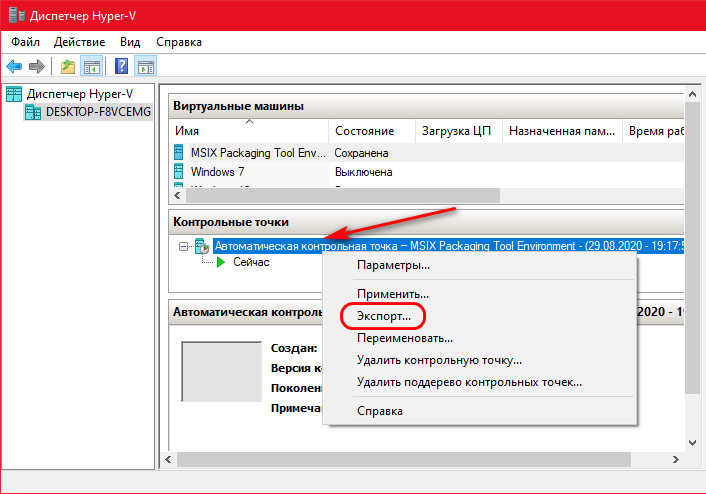The image size is (706, 494).
Task: Open the Действие menu
Action: pyautogui.click(x=79, y=42)
